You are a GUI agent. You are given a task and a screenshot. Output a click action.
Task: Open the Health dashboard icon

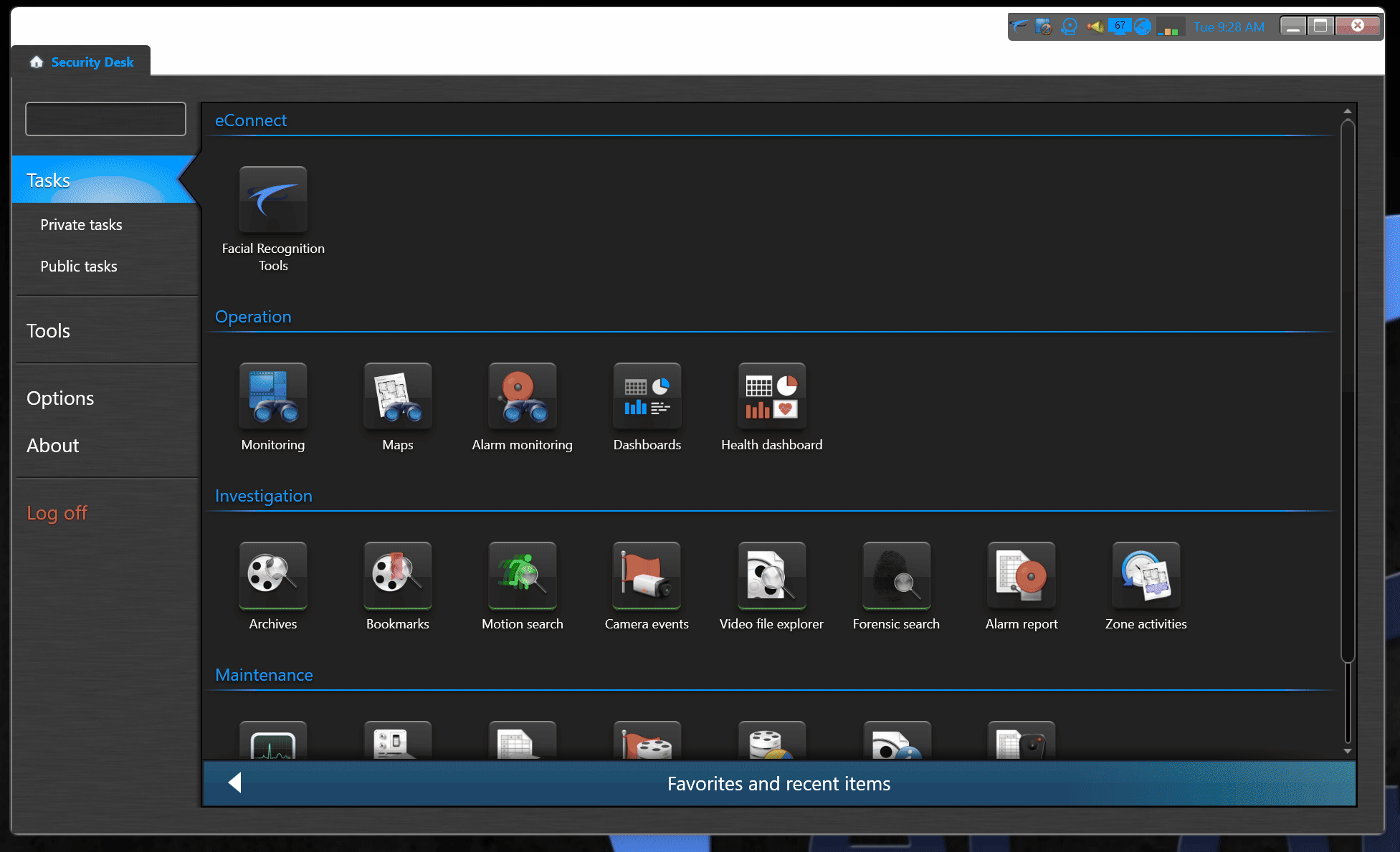click(x=772, y=396)
